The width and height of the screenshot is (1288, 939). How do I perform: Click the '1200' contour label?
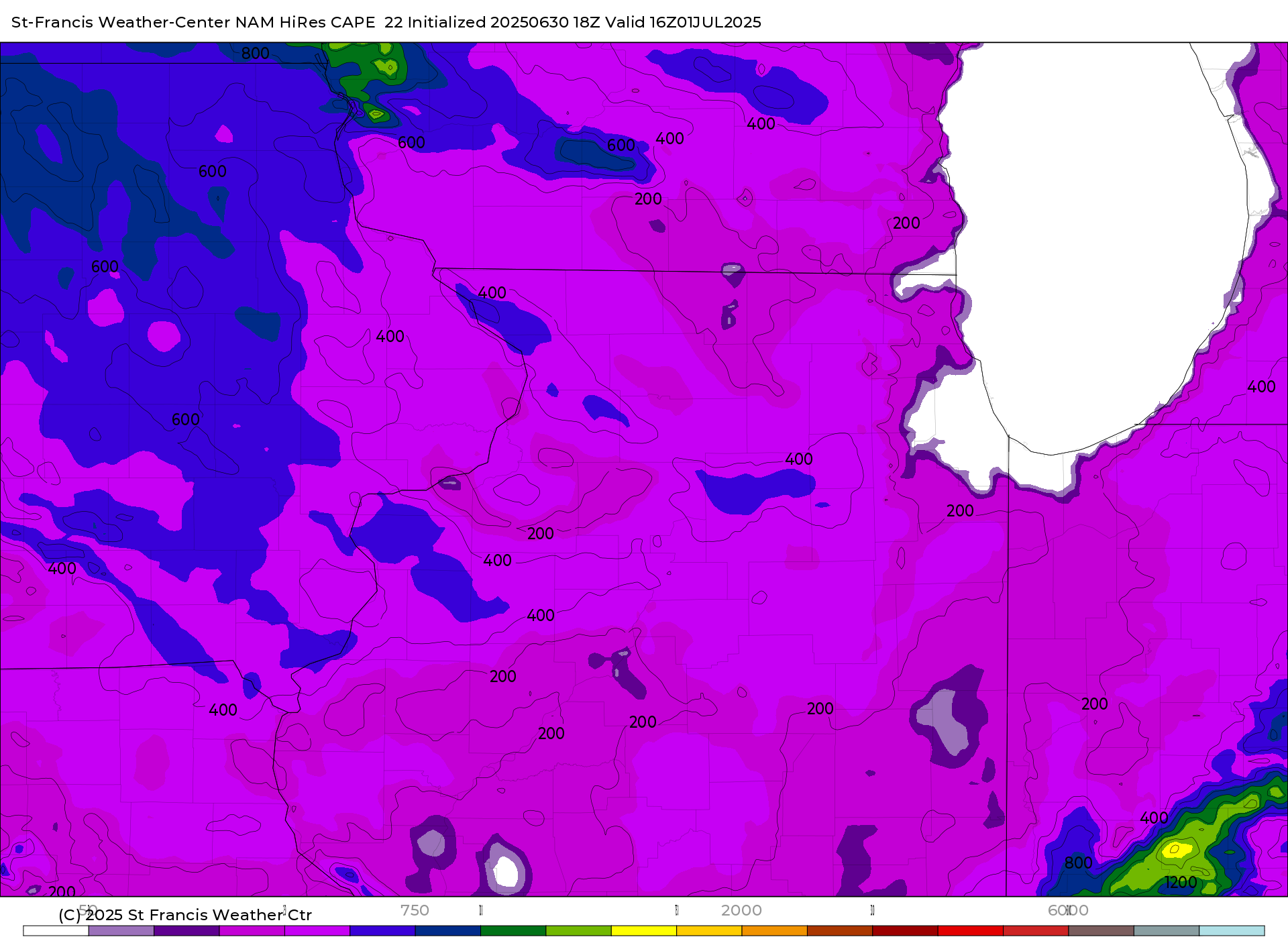(1181, 882)
